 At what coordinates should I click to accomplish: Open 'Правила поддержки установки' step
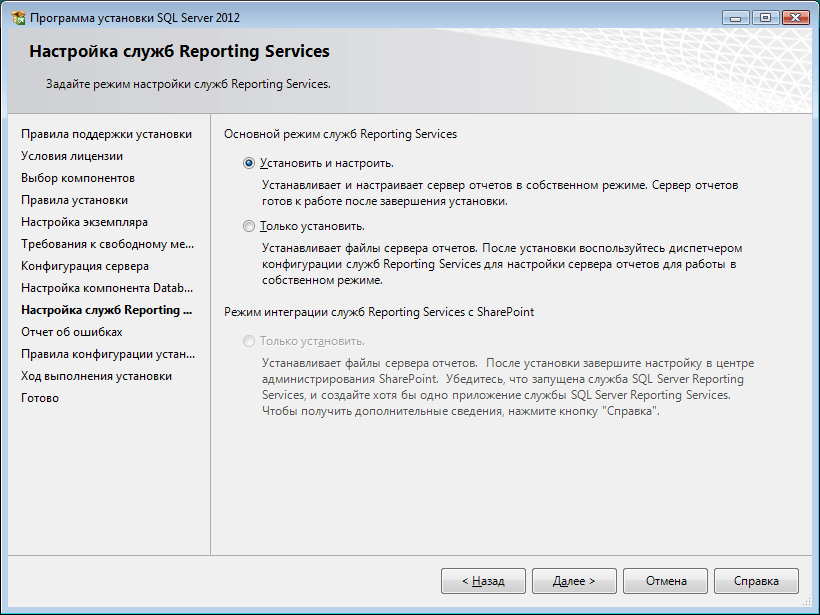pyautogui.click(x=106, y=134)
